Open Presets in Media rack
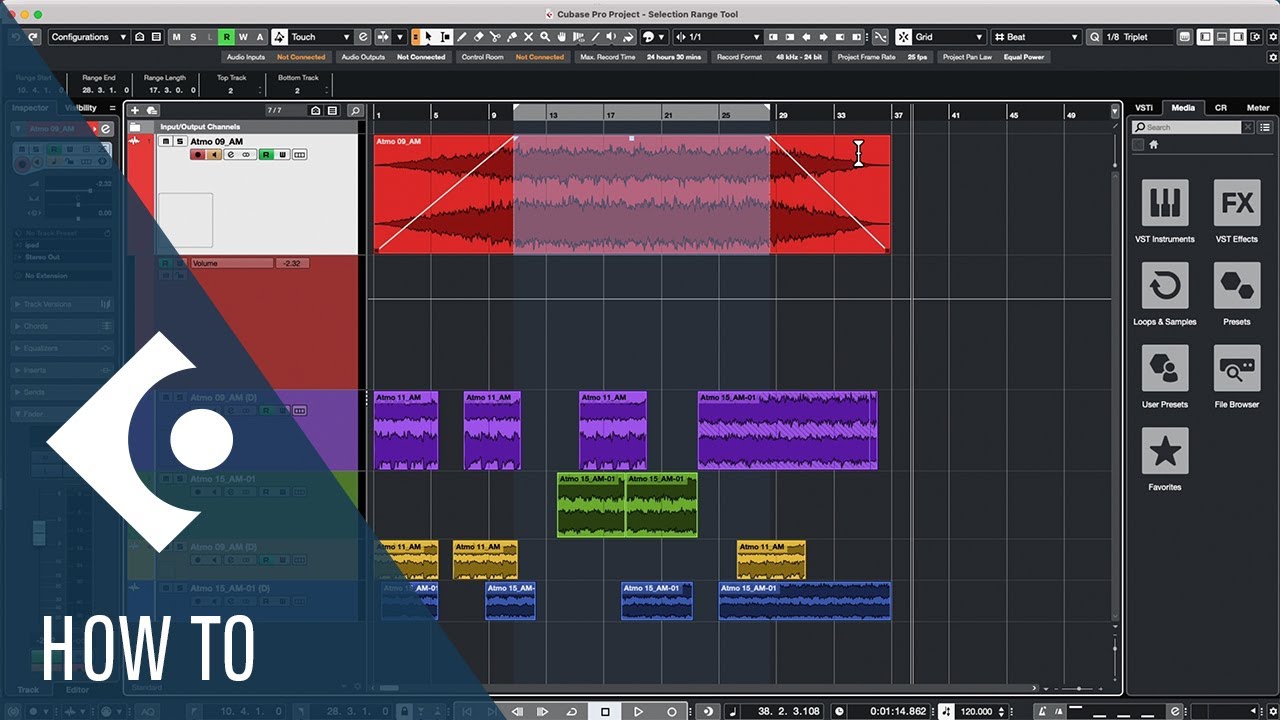Screen dimensions: 1280x720 pyautogui.click(x=1237, y=286)
